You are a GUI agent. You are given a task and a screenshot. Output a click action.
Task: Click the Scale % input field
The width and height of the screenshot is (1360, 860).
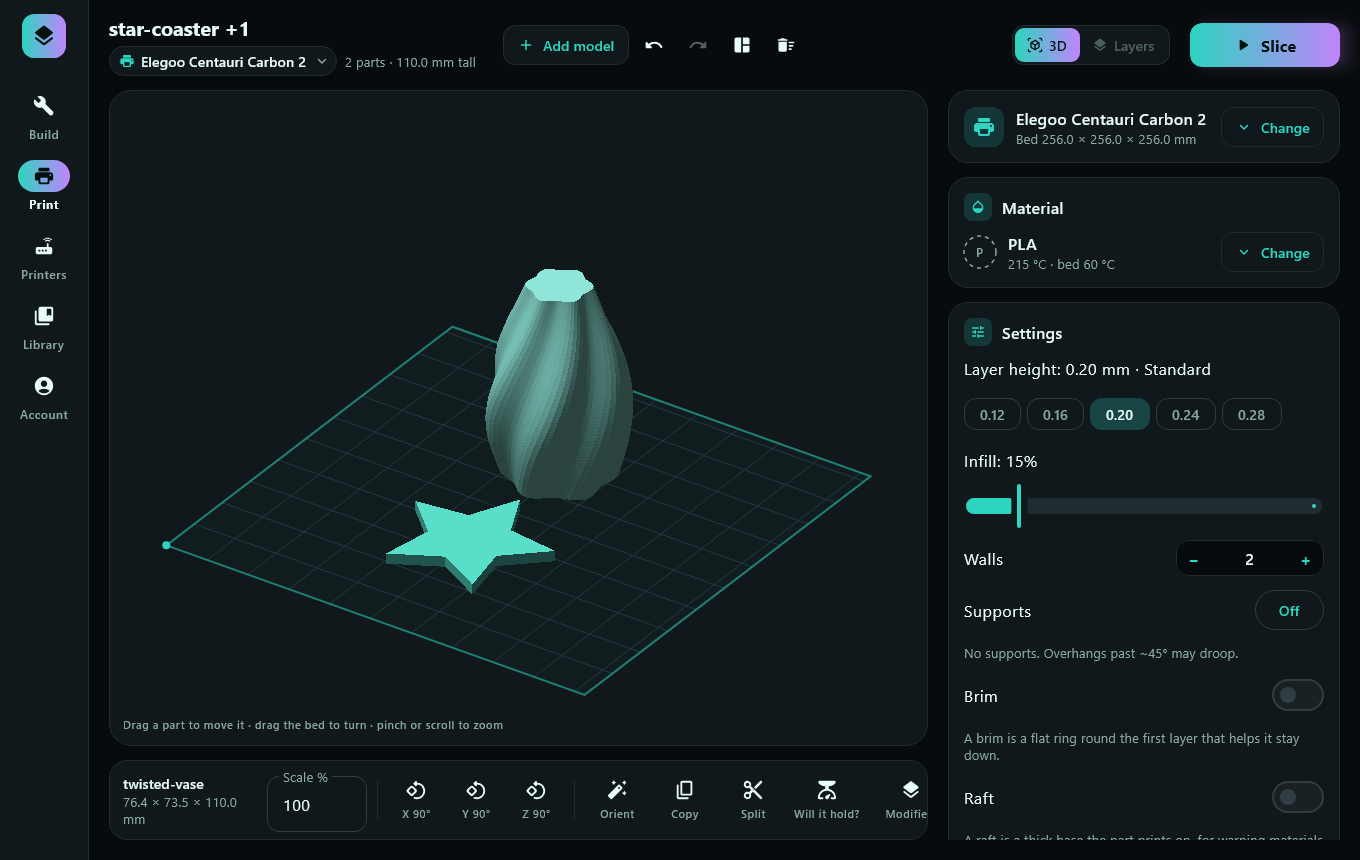[x=317, y=804]
